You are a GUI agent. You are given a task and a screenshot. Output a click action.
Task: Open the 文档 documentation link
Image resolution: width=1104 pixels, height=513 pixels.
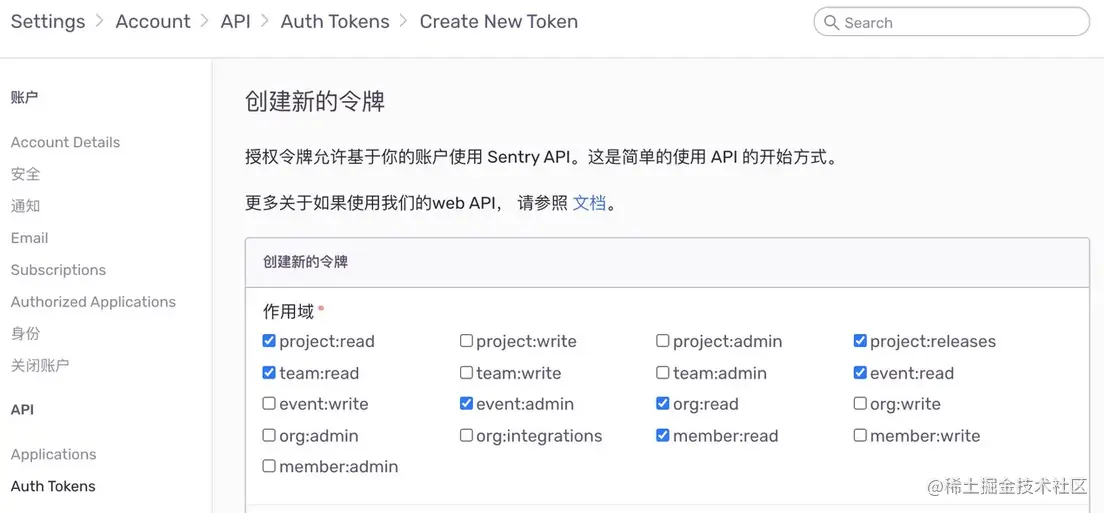click(x=589, y=203)
